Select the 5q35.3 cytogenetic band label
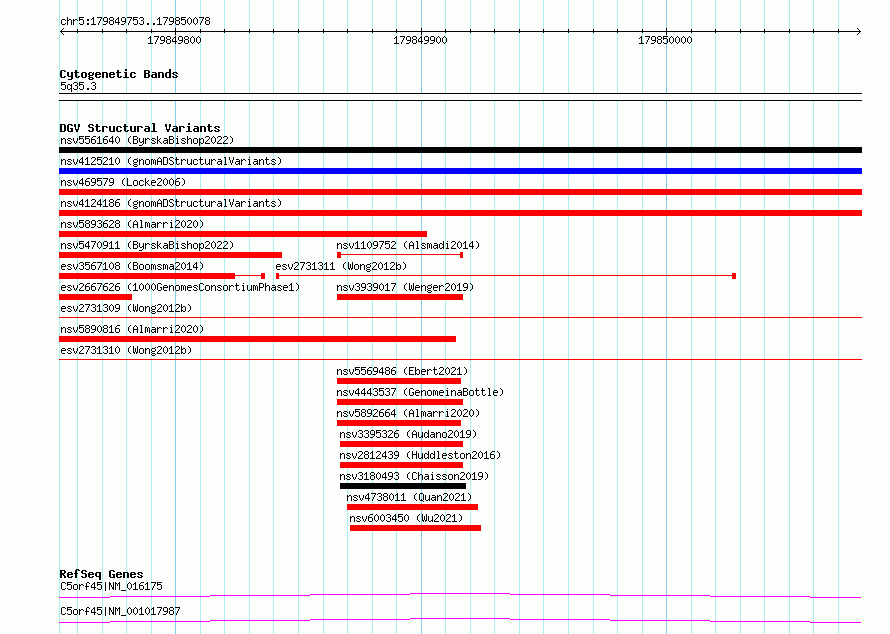 (78, 86)
